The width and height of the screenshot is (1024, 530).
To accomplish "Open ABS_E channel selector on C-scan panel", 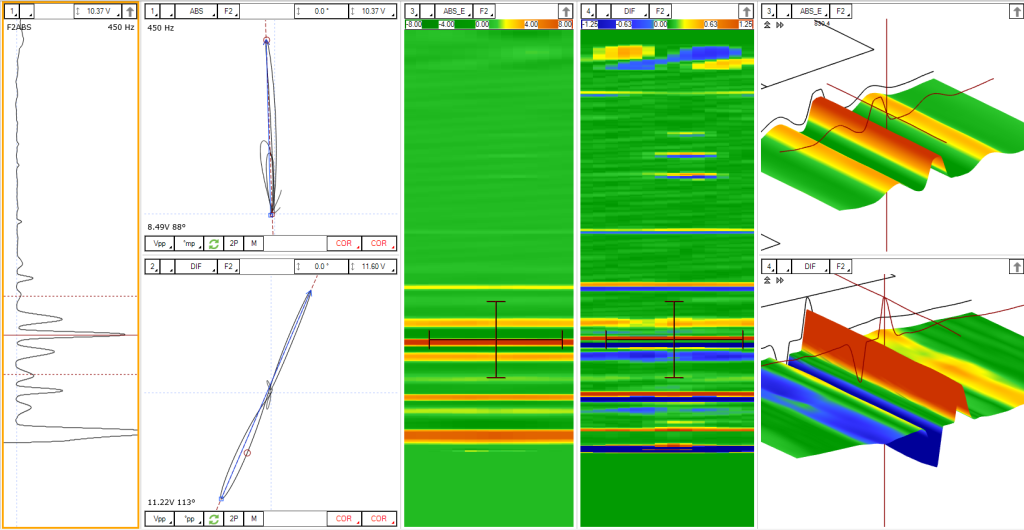I will [x=454, y=11].
